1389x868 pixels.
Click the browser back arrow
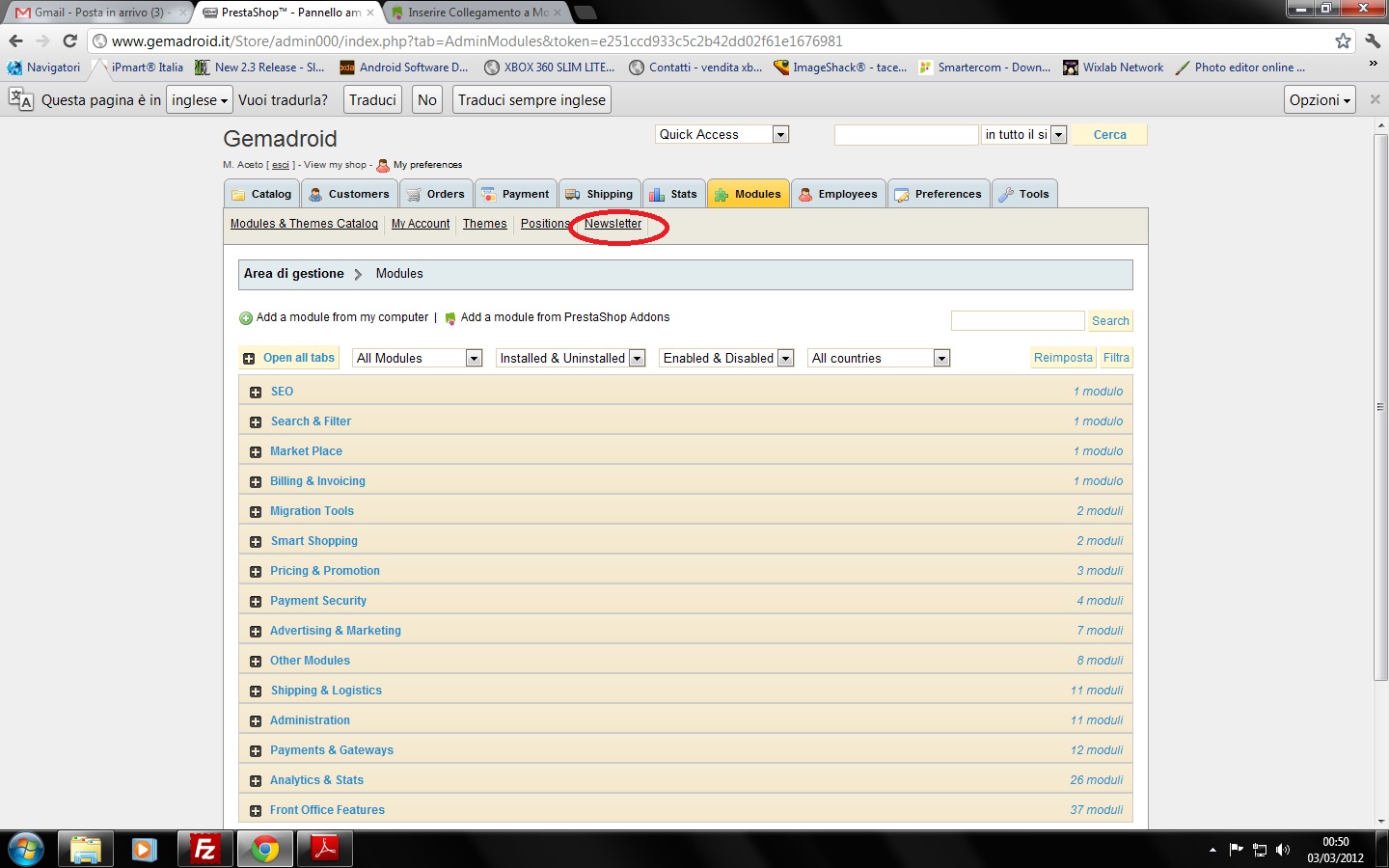coord(15,41)
